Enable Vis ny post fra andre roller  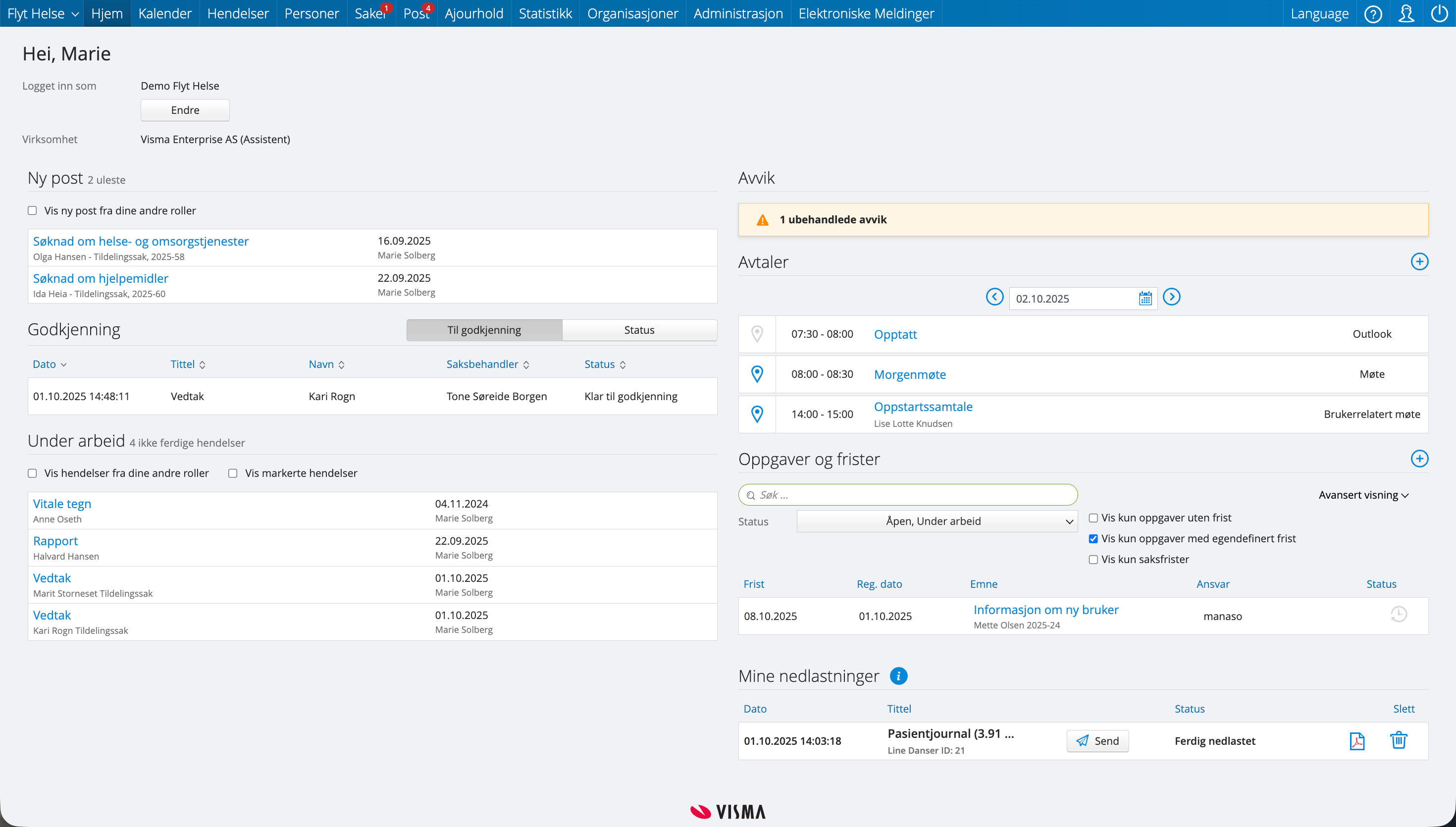(32, 211)
